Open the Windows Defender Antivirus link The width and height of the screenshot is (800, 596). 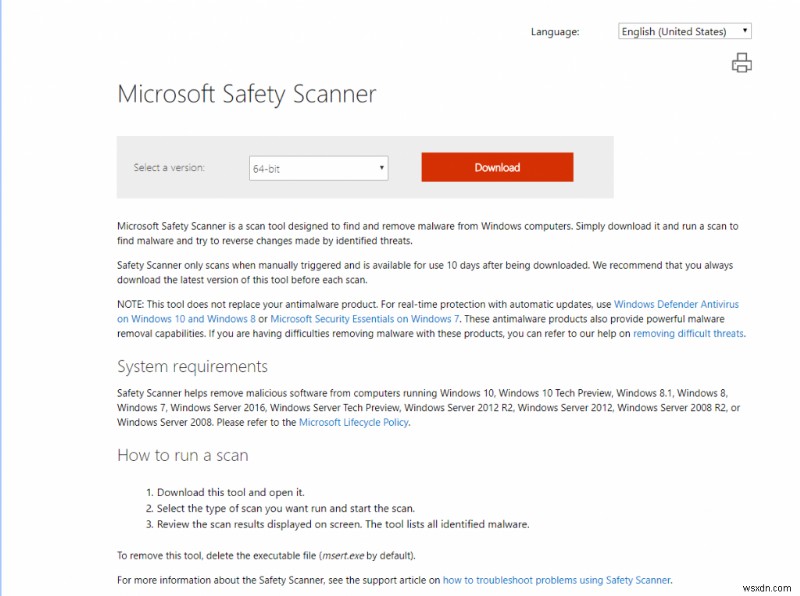click(675, 303)
